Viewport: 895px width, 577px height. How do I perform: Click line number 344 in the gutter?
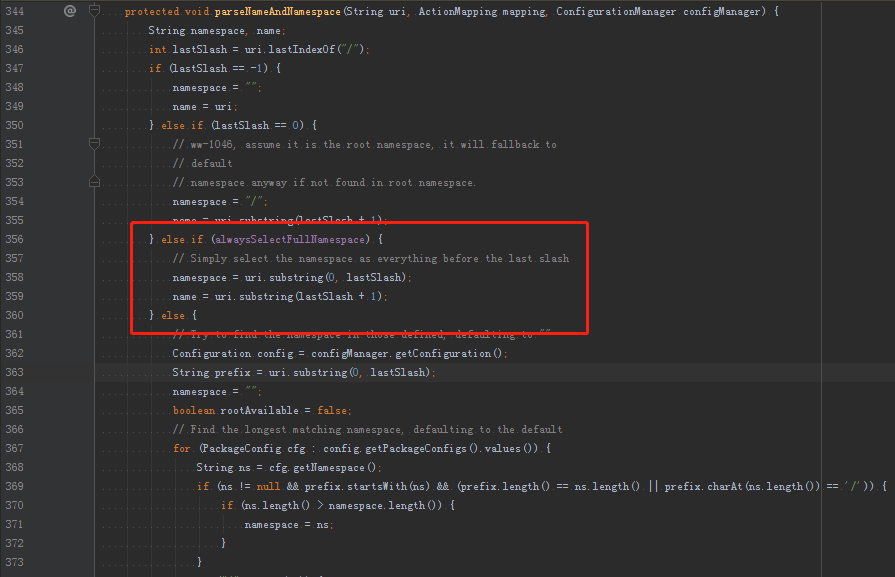pos(14,11)
